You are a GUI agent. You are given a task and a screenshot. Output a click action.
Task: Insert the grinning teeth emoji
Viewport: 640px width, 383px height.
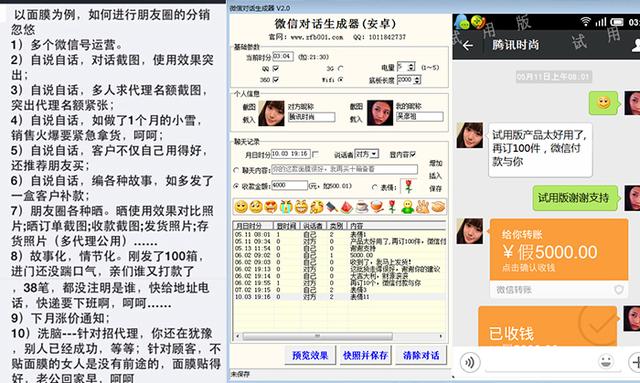pos(301,207)
